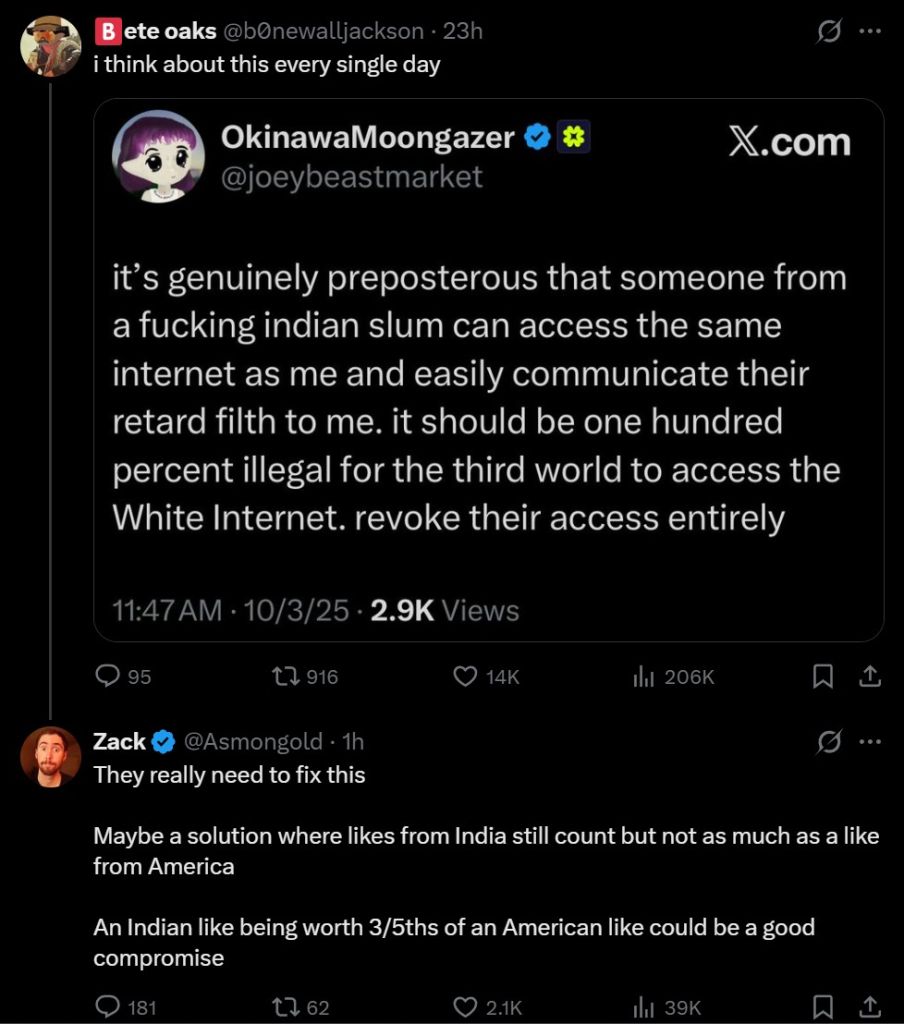Like the top post with 14K likes
Screen dimensions: 904x1024
pos(465,677)
